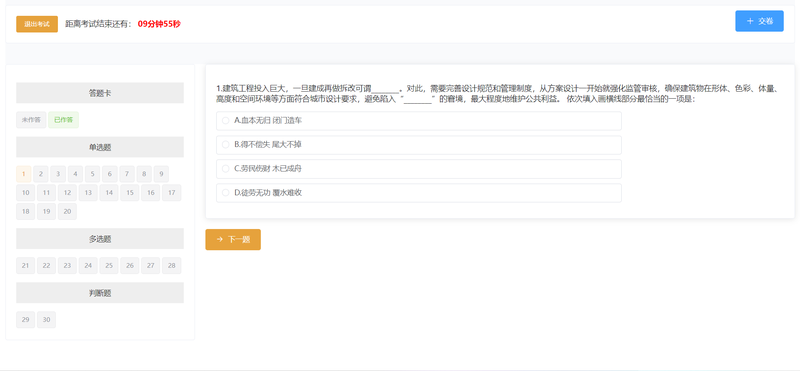Select multi-choice question 24
The width and height of the screenshot is (800, 371).
click(x=88, y=266)
